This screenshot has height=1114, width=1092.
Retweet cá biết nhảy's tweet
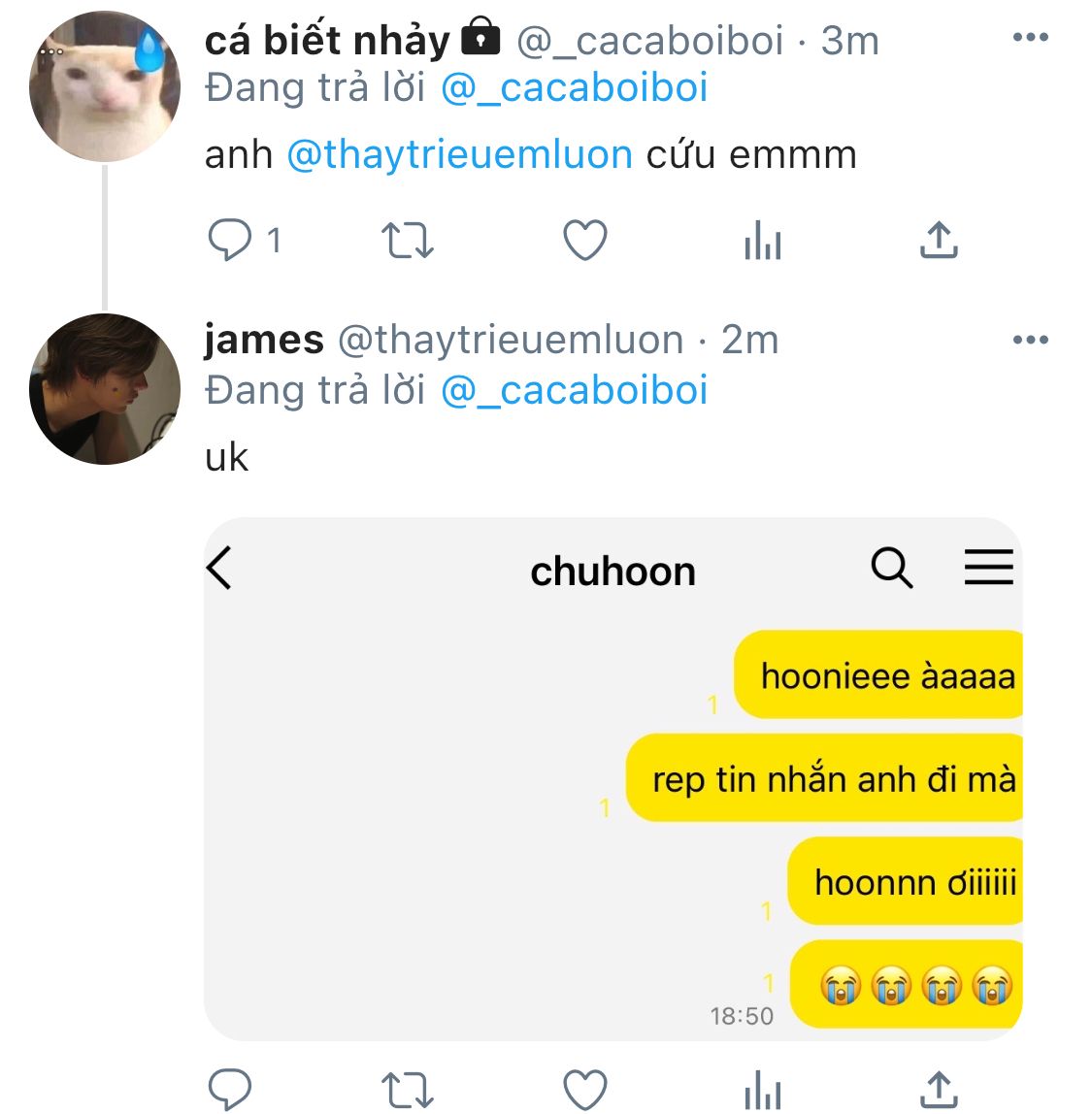[x=407, y=240]
